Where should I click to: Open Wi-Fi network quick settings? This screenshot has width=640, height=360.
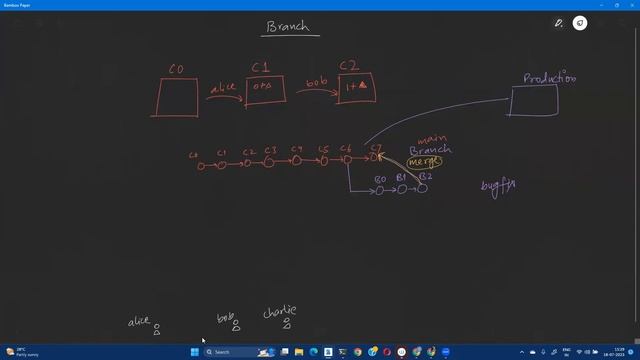point(579,352)
